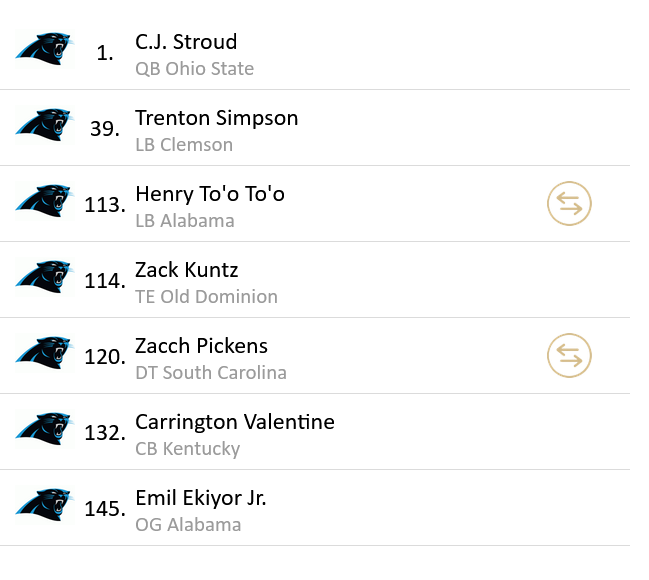The width and height of the screenshot is (649, 580).
Task: Click the Panthers logo beside Trenton Simpson
Action: coord(45,125)
